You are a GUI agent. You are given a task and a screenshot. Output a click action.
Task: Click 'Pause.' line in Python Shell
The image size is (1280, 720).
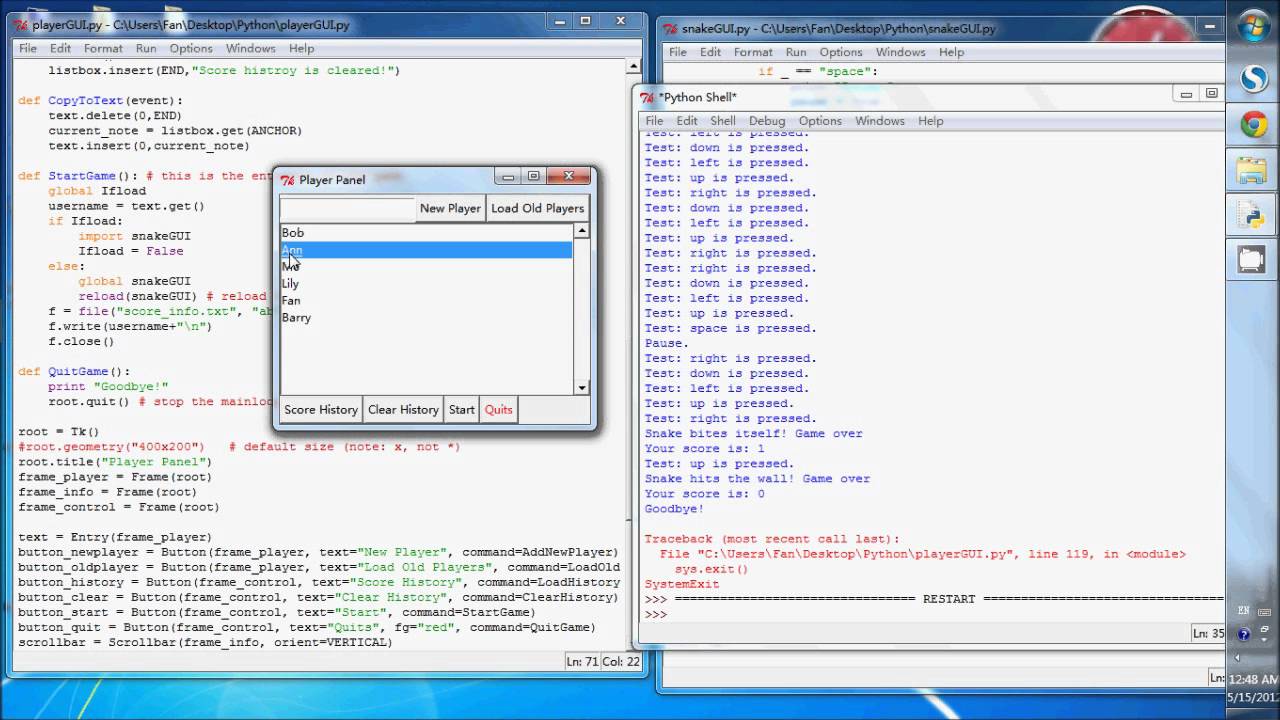click(667, 343)
